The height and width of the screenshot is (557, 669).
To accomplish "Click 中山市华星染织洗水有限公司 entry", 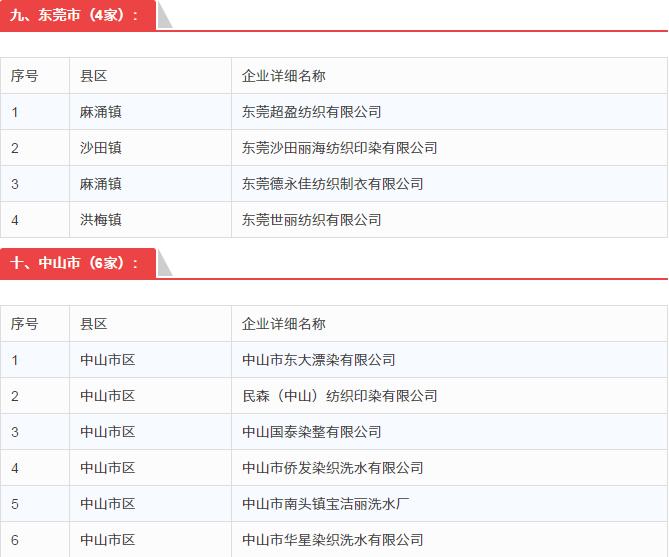I will click(332, 540).
